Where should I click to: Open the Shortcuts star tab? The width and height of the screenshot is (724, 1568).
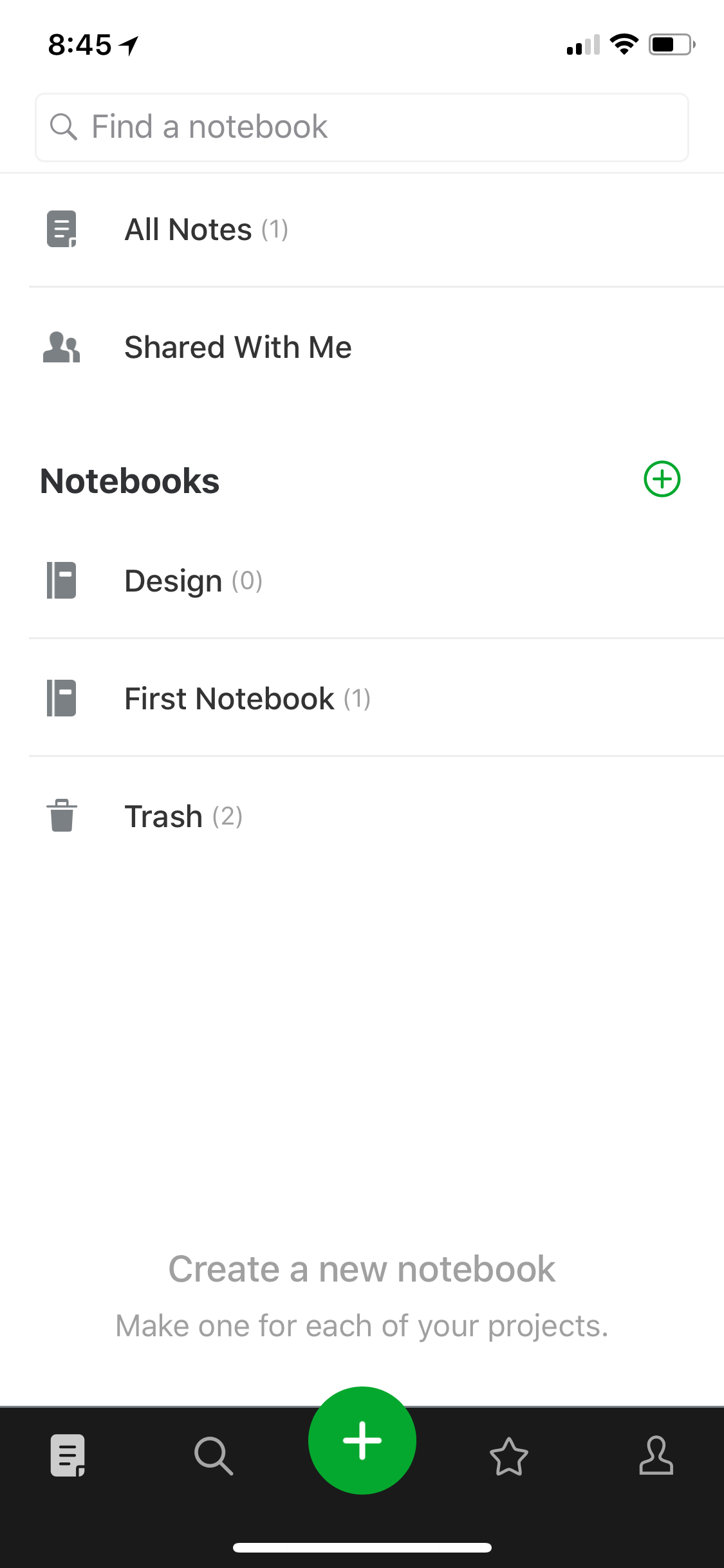point(509,1456)
